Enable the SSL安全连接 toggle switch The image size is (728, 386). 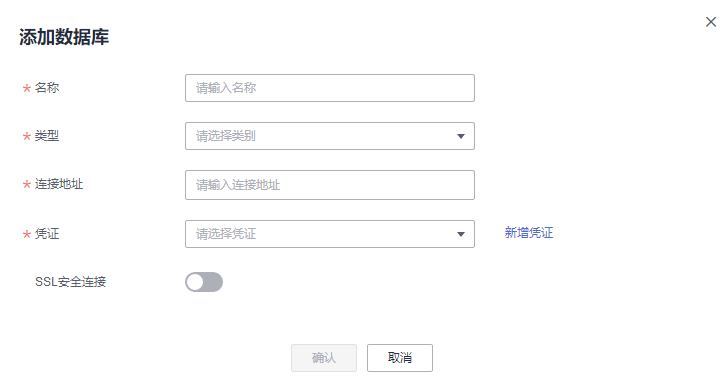(204, 282)
